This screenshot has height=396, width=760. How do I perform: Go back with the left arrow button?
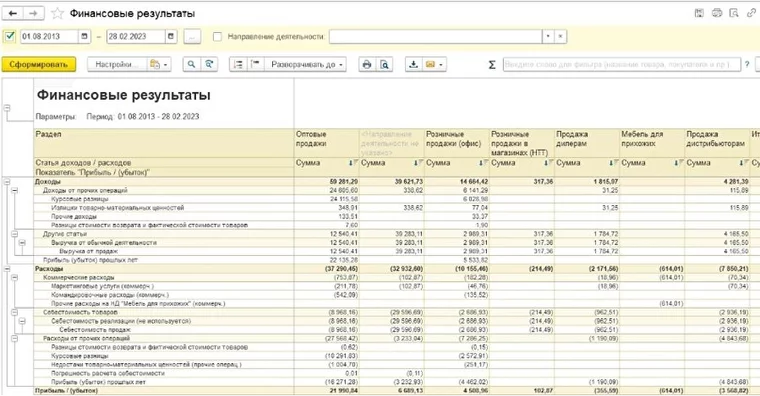click(x=13, y=13)
